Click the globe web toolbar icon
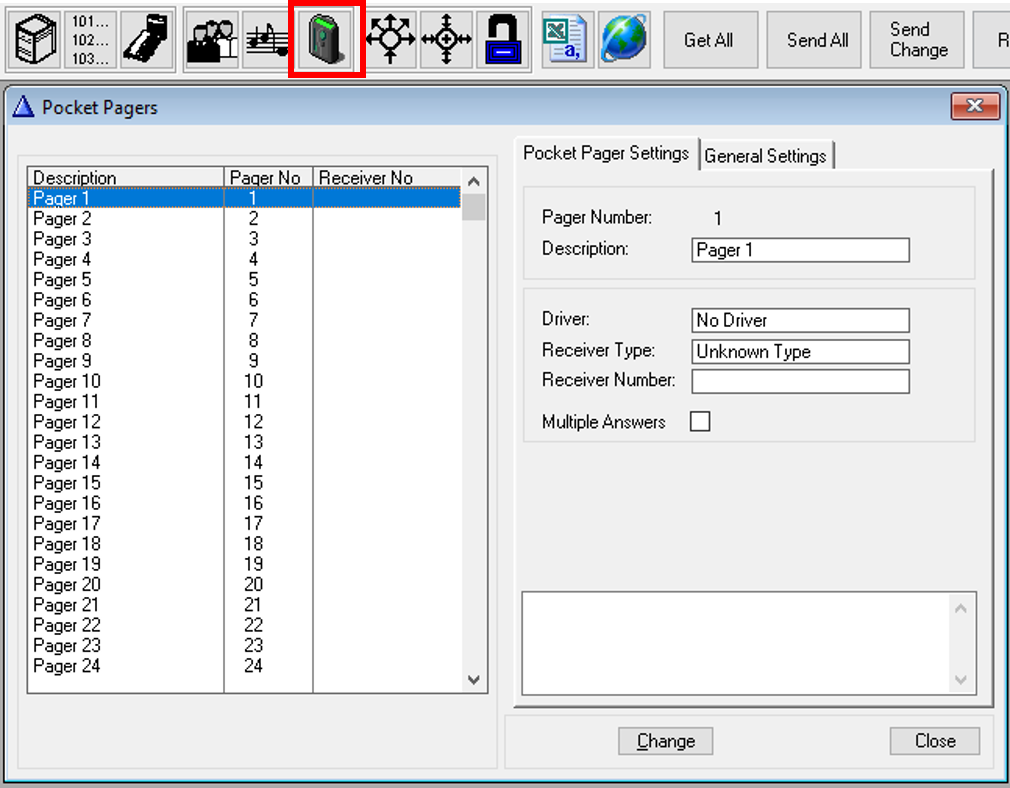 624,40
